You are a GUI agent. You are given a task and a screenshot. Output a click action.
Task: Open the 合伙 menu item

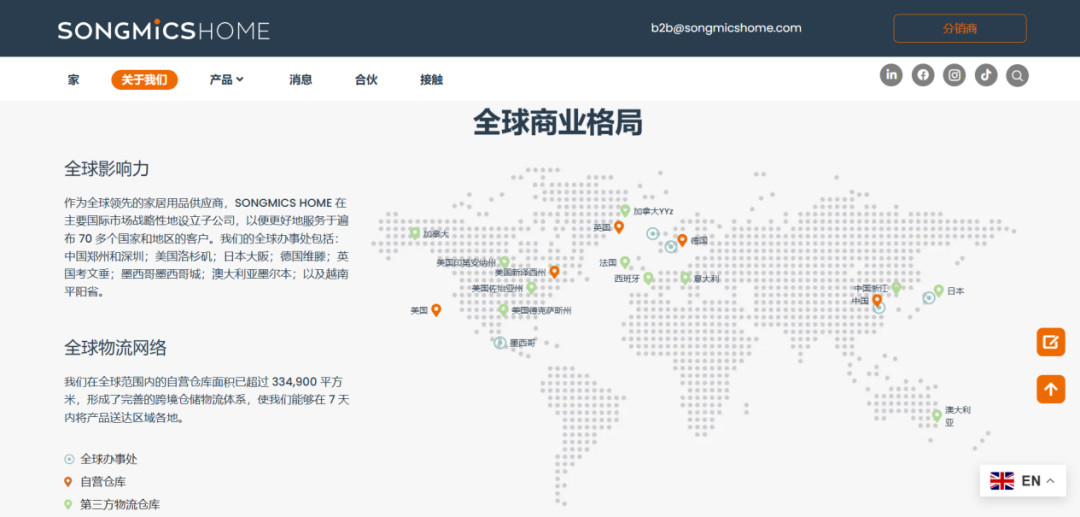366,80
